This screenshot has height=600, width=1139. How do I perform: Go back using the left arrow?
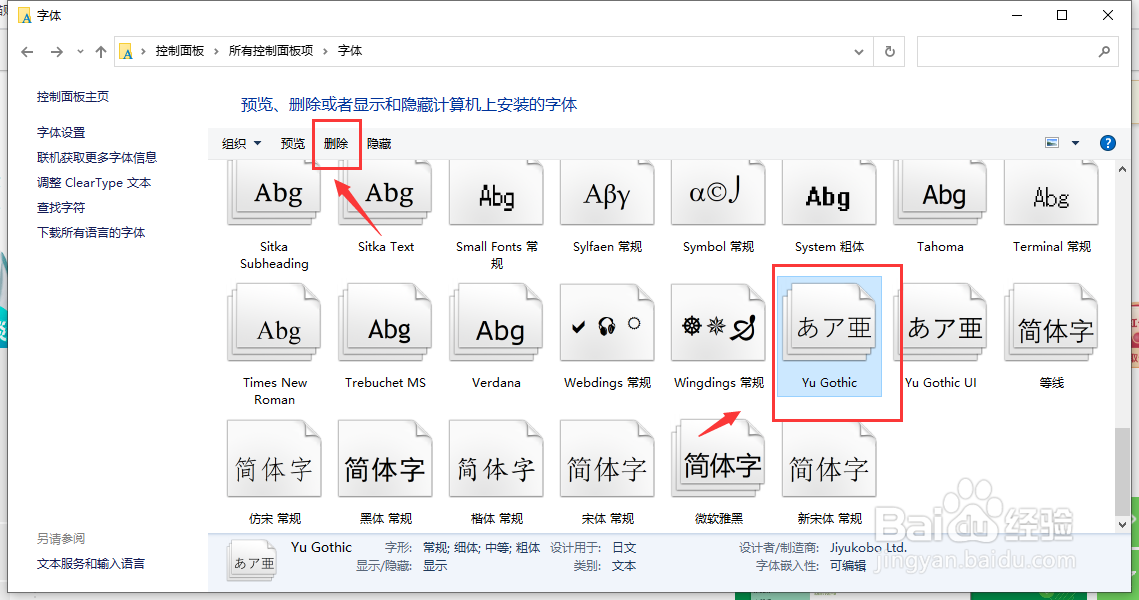coord(28,52)
